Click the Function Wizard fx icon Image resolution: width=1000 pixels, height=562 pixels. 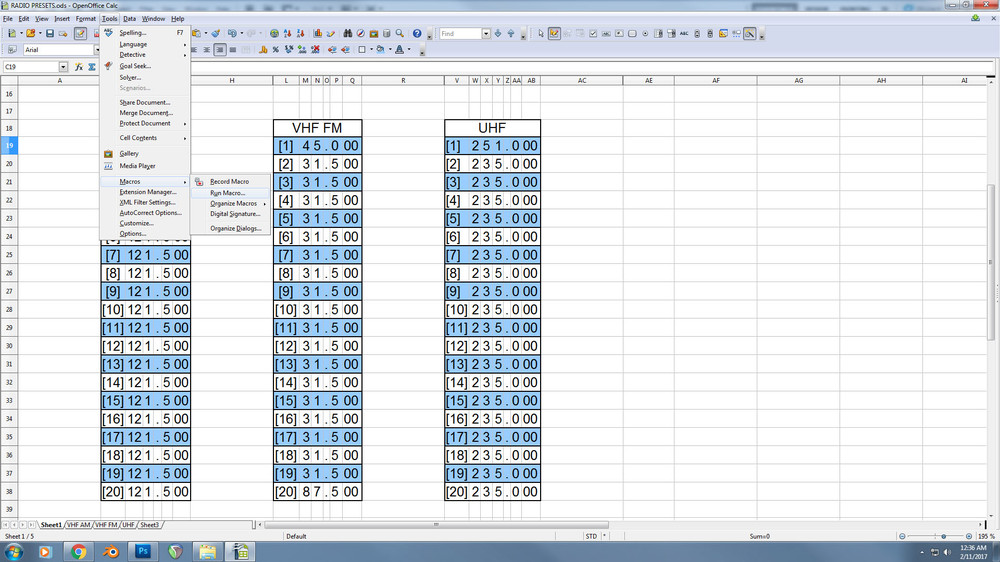coord(79,66)
